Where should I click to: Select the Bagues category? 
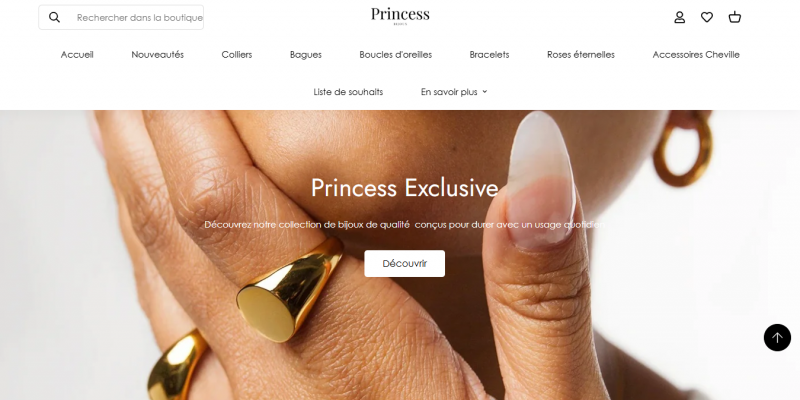[306, 55]
